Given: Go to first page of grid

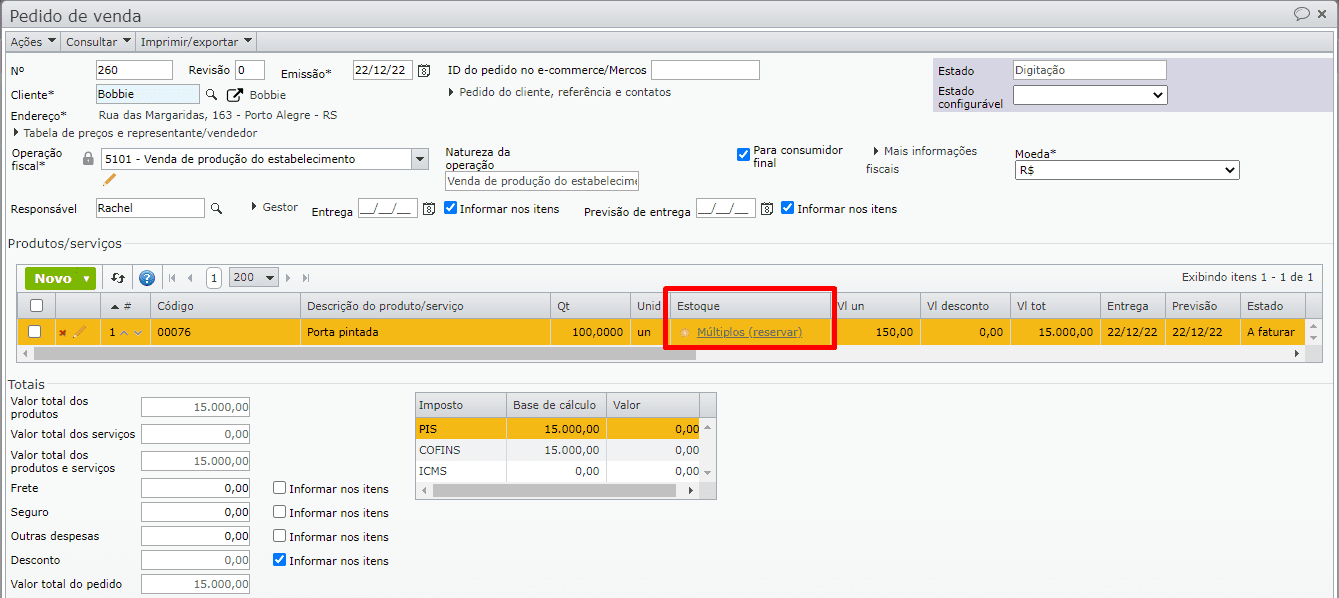Looking at the screenshot, I should pyautogui.click(x=172, y=278).
